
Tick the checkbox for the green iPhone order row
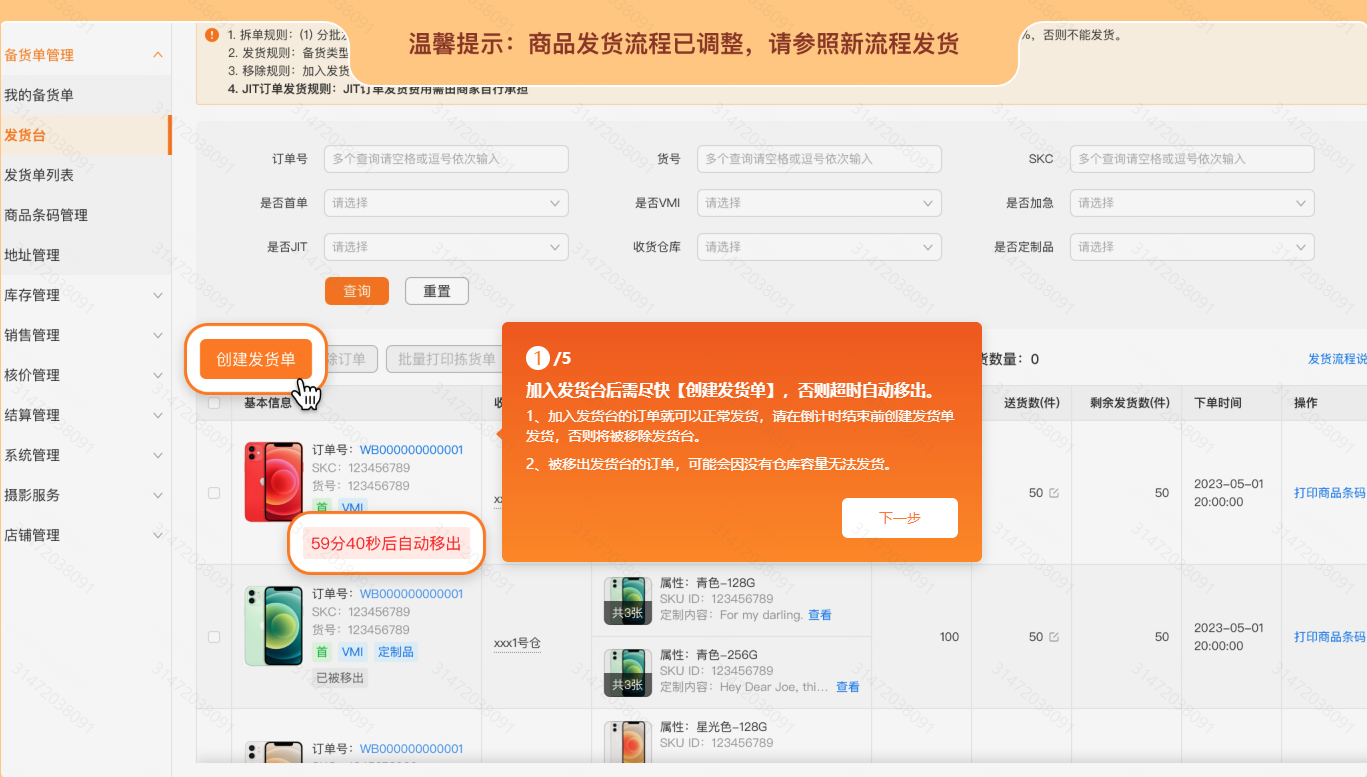pos(214,637)
